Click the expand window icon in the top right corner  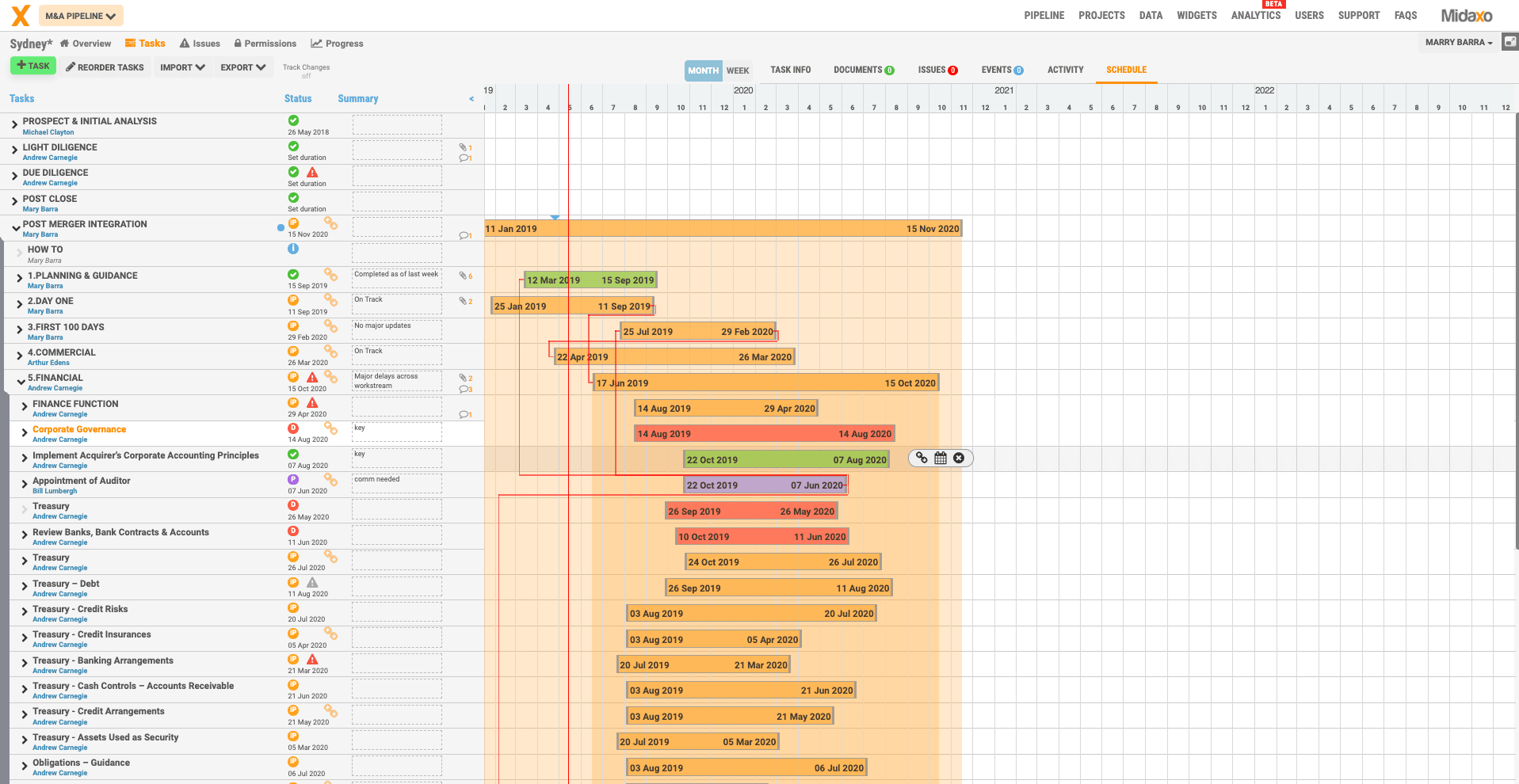coord(1510,42)
